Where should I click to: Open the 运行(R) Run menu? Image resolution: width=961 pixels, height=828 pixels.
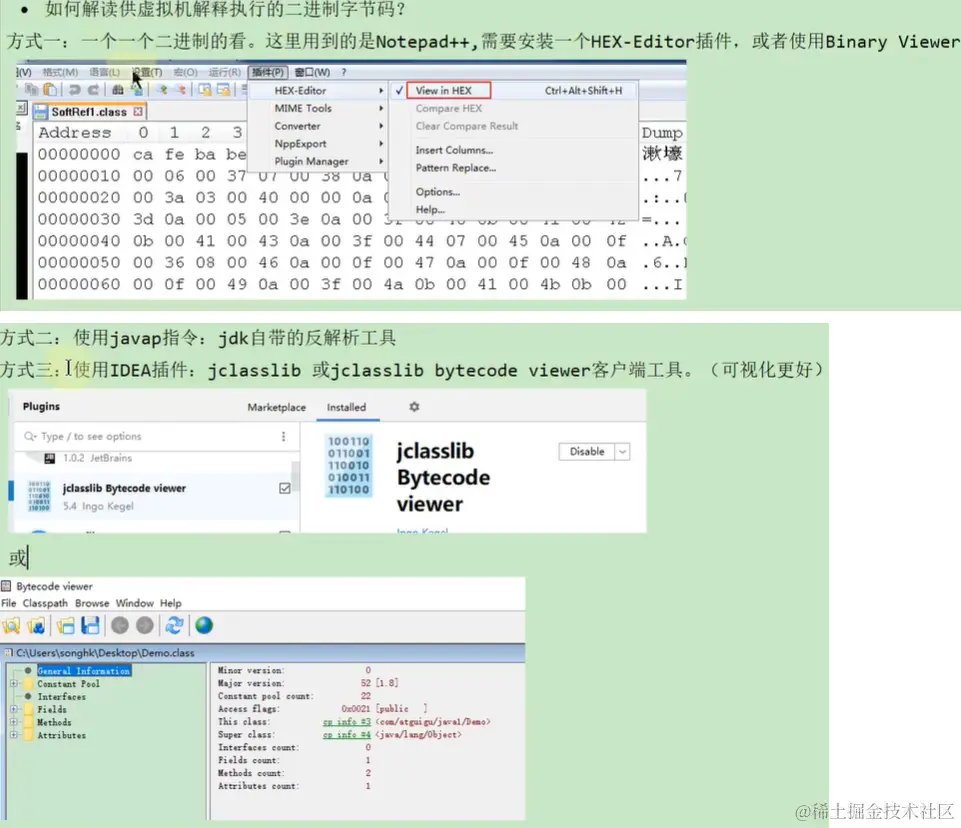click(x=224, y=72)
